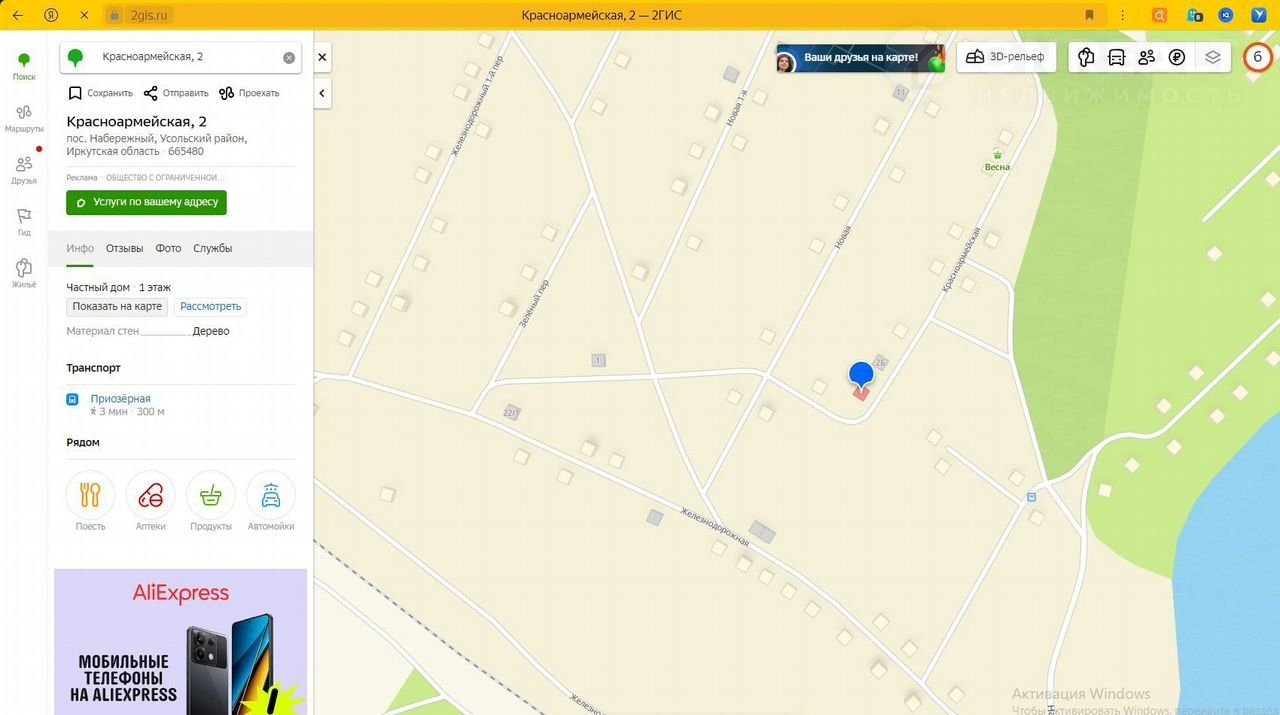Click the Сохранить bookmark button
The width and height of the screenshot is (1280, 715).
tap(100, 93)
